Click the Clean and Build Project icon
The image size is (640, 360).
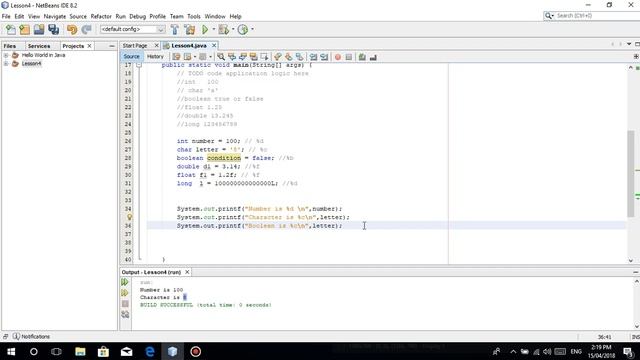point(190,29)
